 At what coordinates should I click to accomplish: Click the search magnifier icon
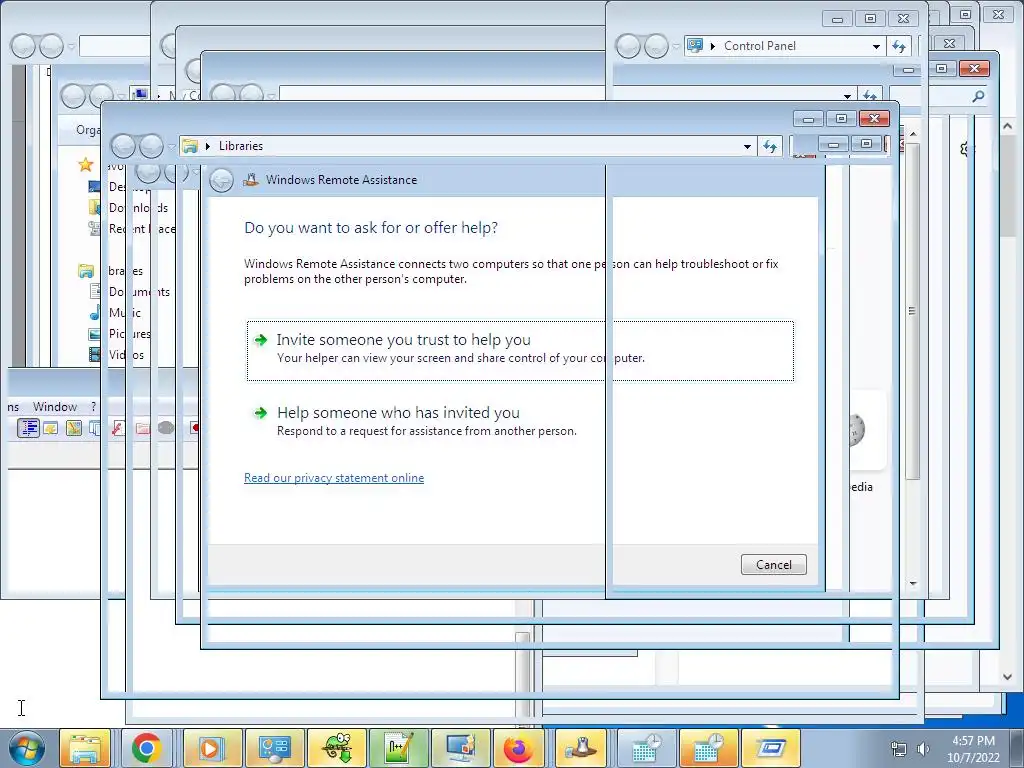(978, 97)
